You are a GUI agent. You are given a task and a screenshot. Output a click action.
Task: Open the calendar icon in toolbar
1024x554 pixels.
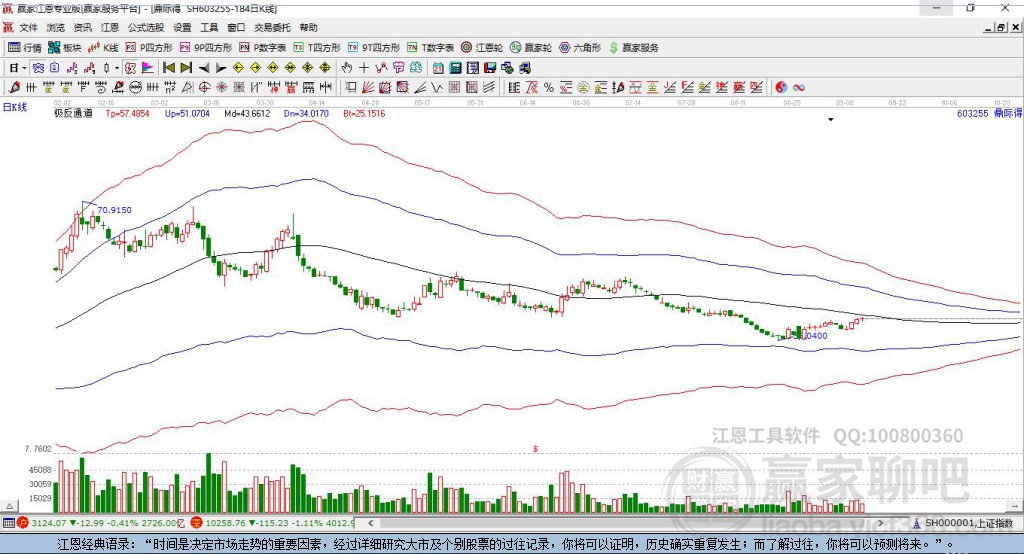[438, 68]
